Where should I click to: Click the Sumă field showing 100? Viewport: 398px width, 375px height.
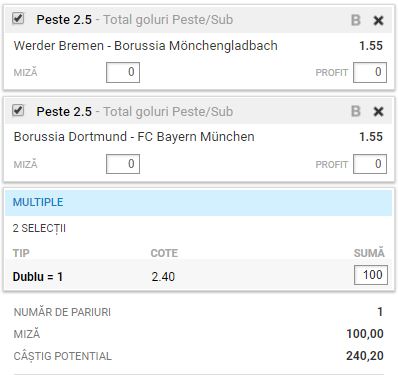pyautogui.click(x=371, y=275)
